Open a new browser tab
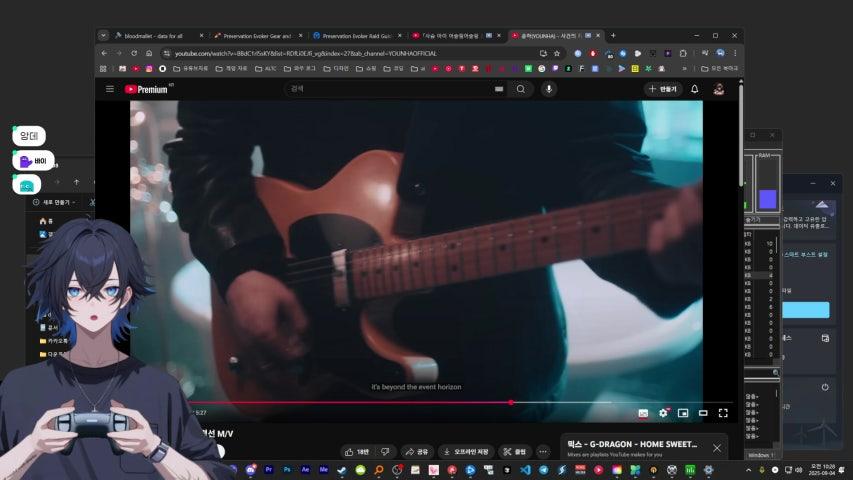The width and height of the screenshot is (853, 480). (x=613, y=35)
